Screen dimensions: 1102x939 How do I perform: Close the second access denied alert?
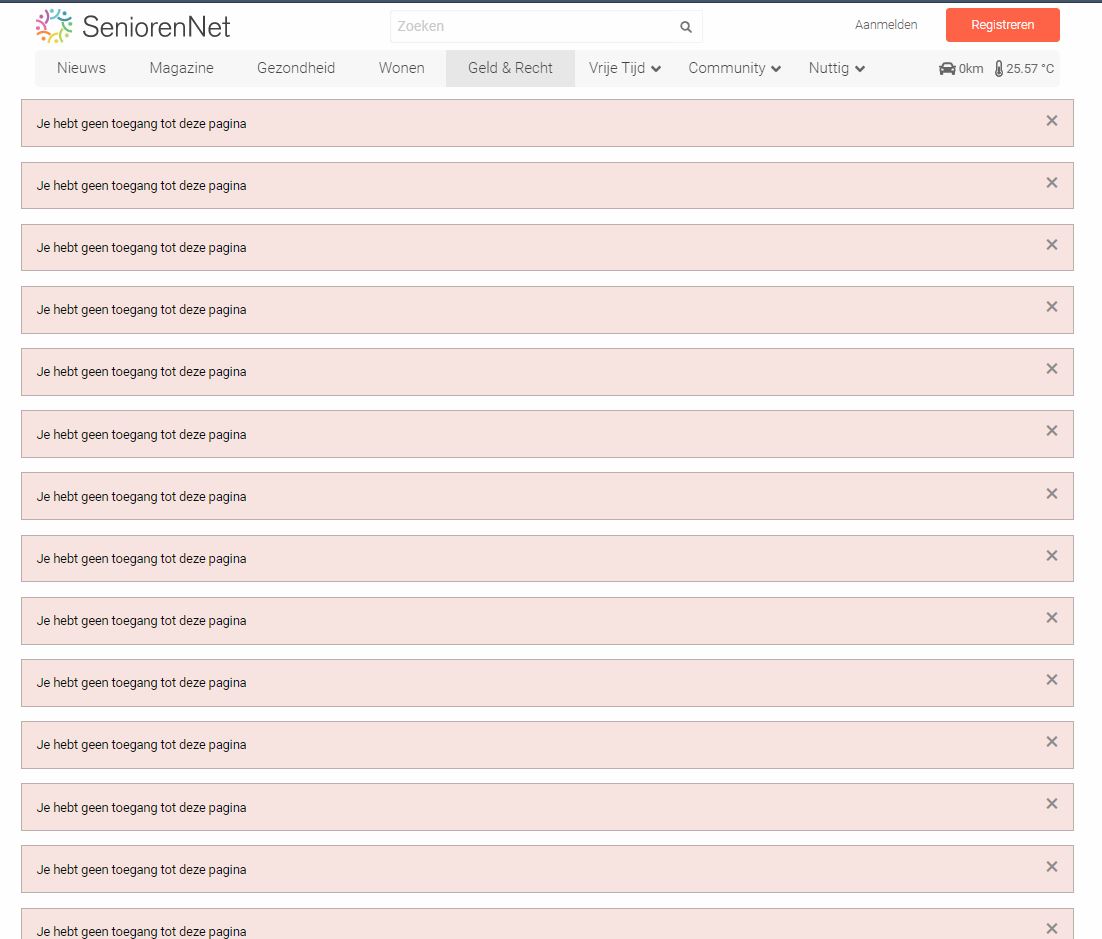click(x=1051, y=183)
